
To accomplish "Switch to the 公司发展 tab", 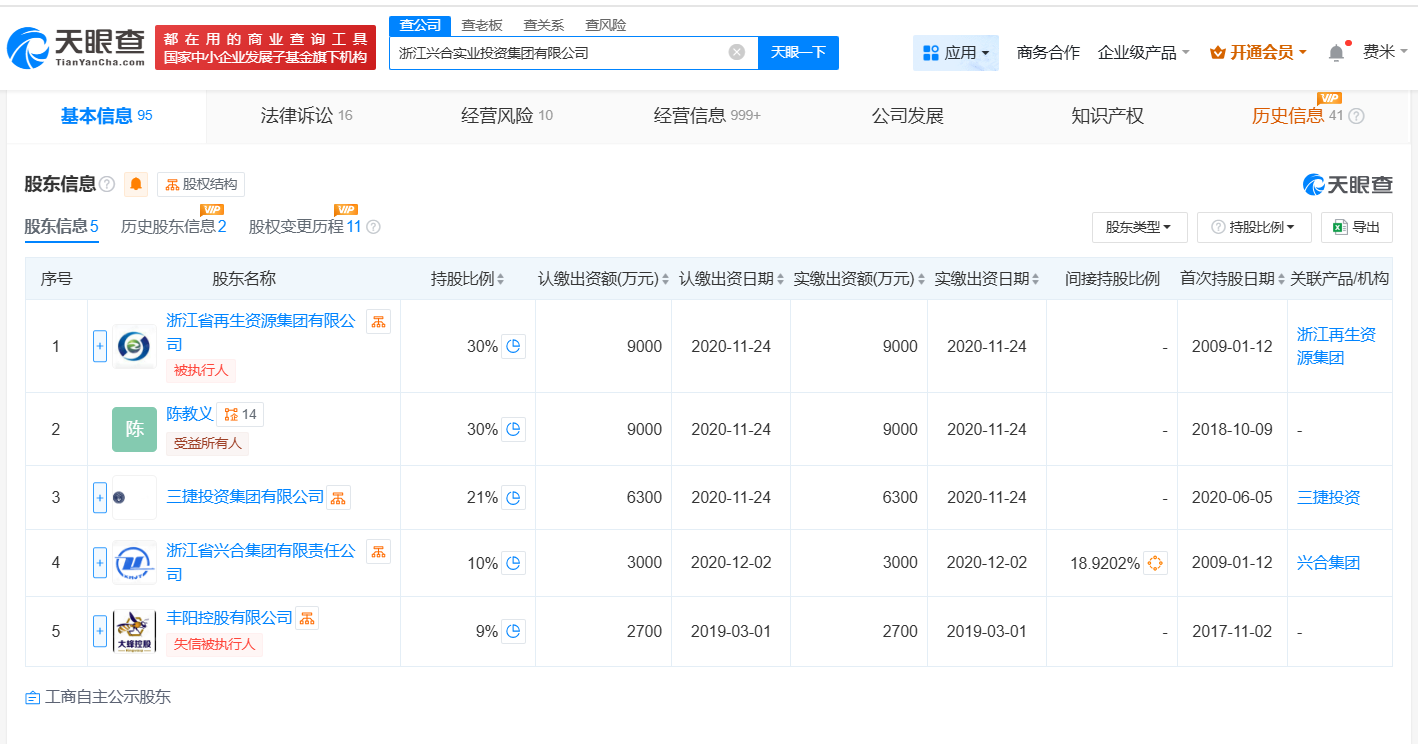I will pos(908,116).
